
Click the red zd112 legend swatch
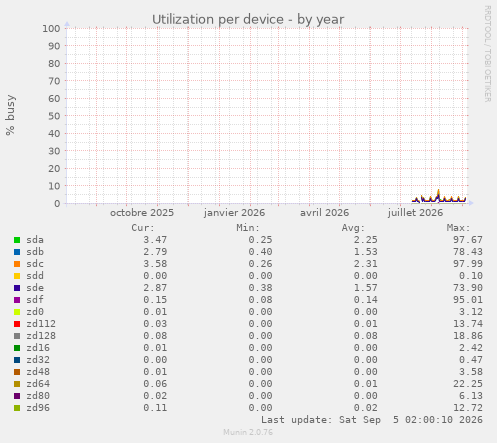tap(17, 324)
